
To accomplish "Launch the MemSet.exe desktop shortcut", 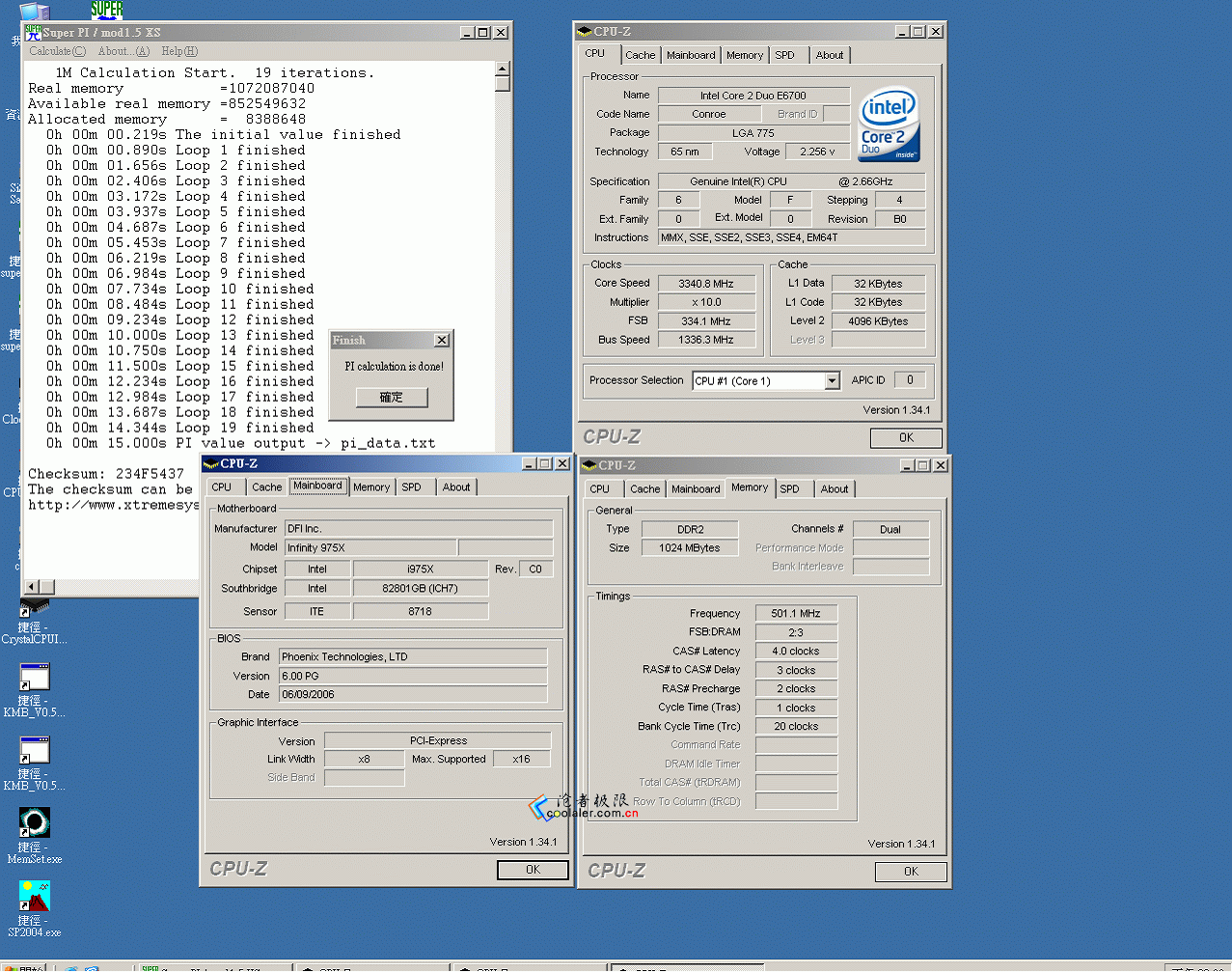I will pos(34,836).
